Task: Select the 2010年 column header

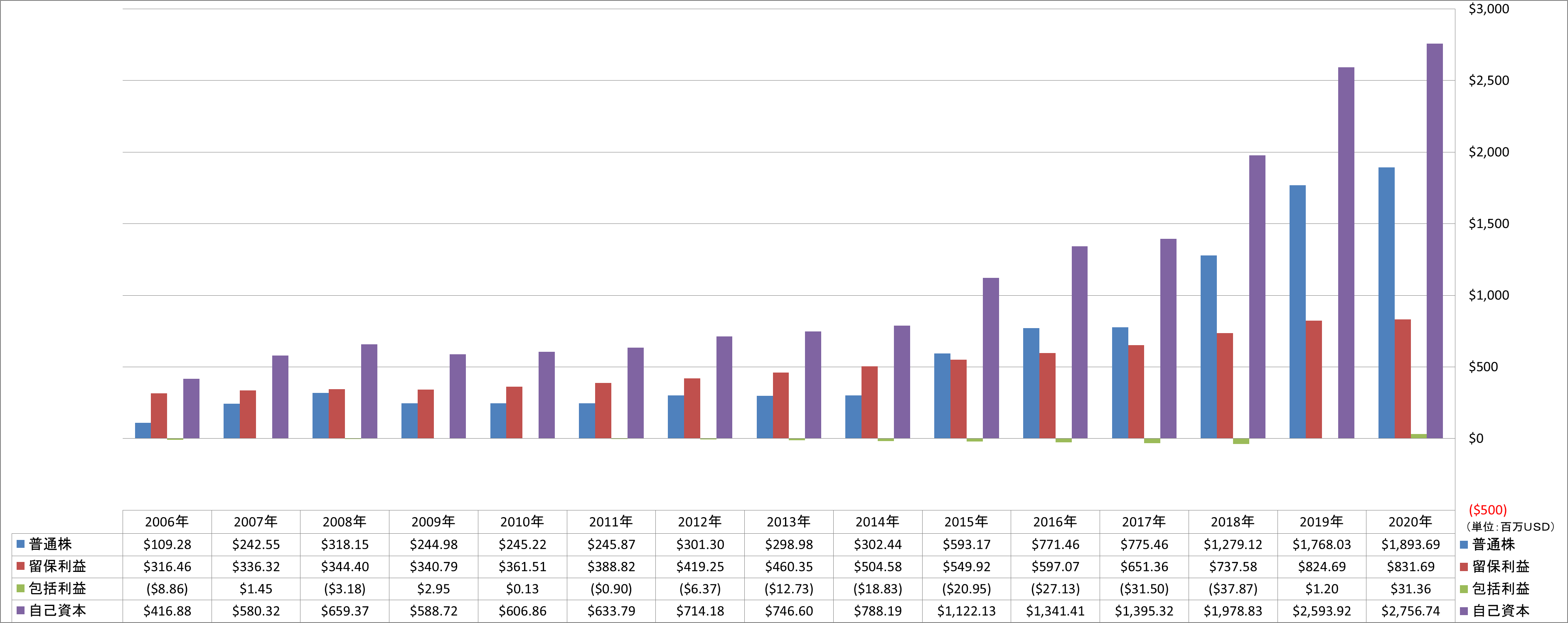Action: click(522, 522)
